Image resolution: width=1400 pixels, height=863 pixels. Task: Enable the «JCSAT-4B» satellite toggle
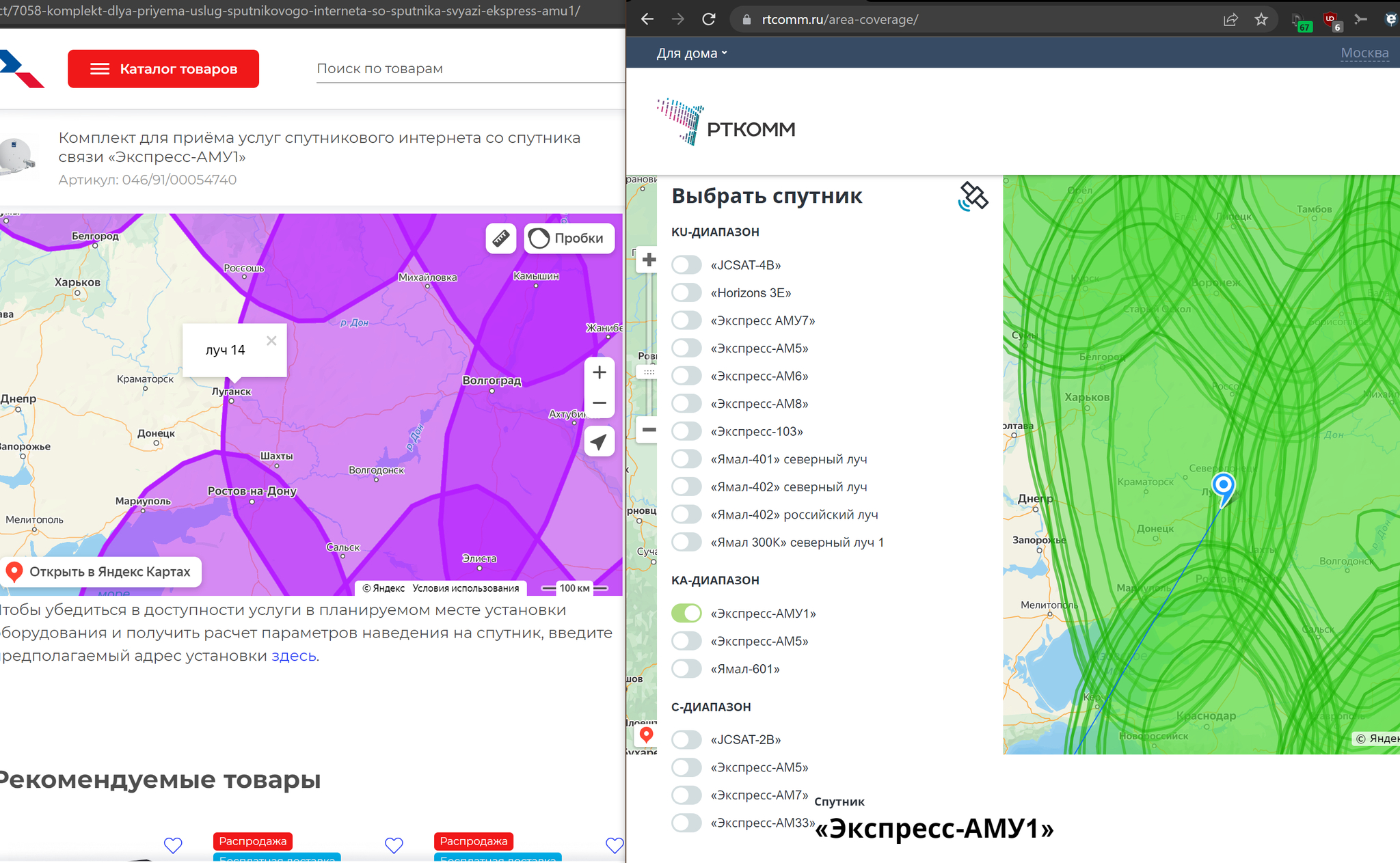[x=686, y=265]
